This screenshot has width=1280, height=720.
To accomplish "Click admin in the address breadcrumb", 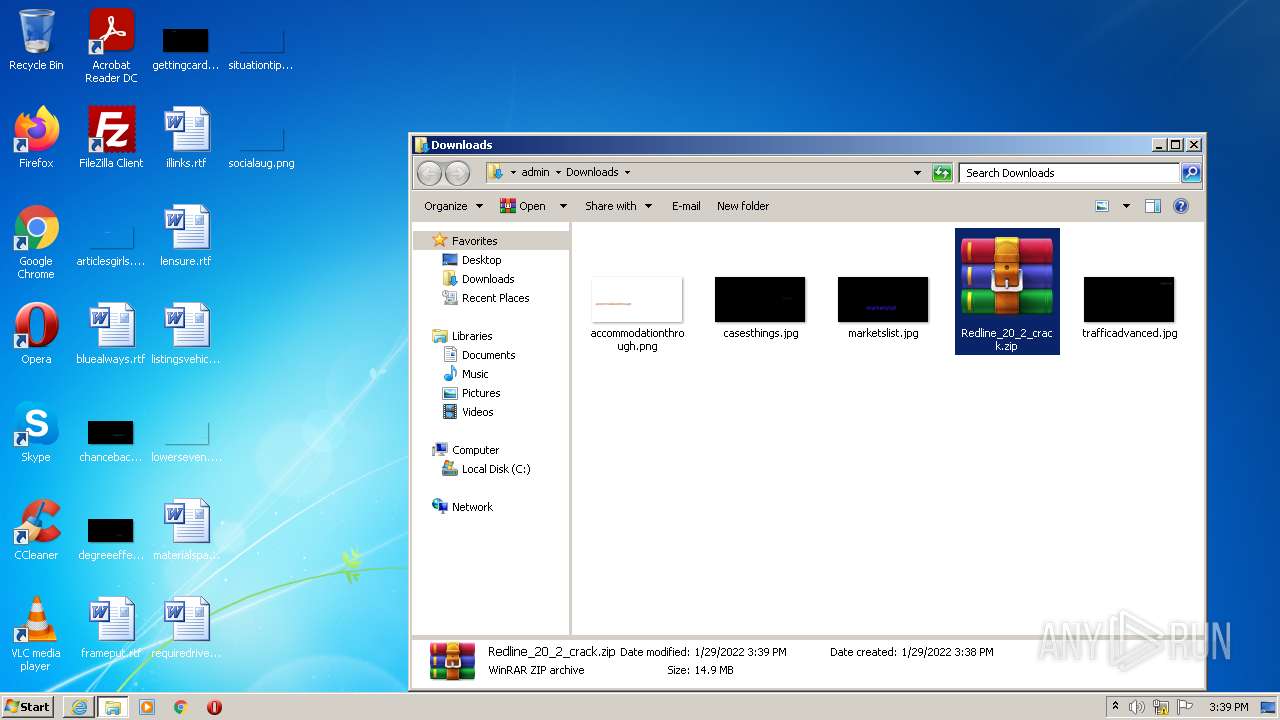I will 535,172.
